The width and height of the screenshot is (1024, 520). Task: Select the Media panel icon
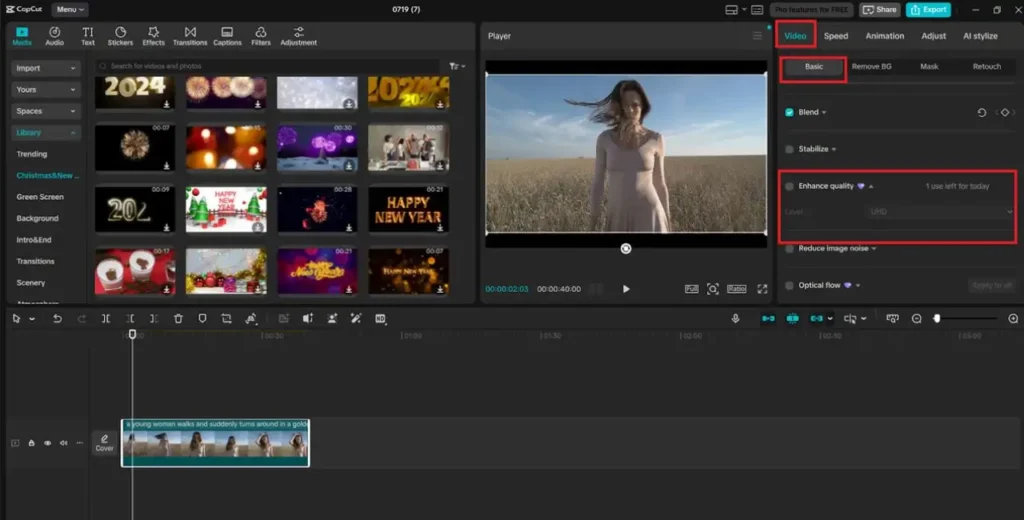(x=22, y=36)
